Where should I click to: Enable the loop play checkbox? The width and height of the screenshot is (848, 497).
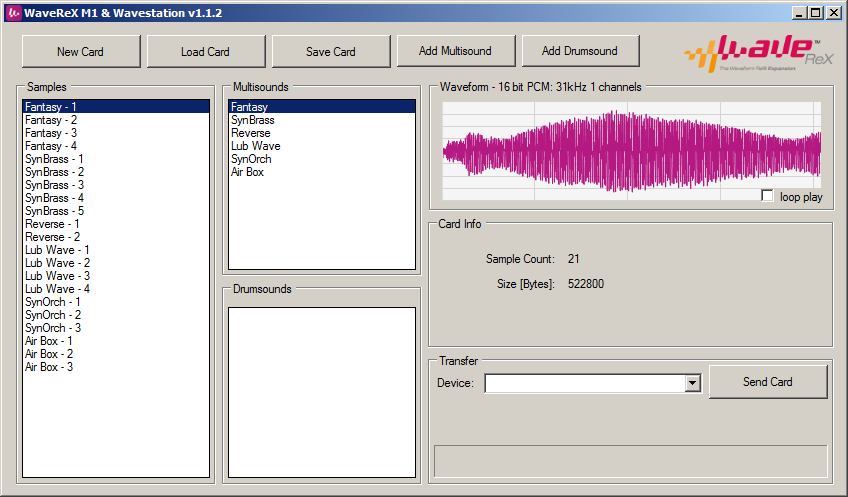(x=767, y=196)
